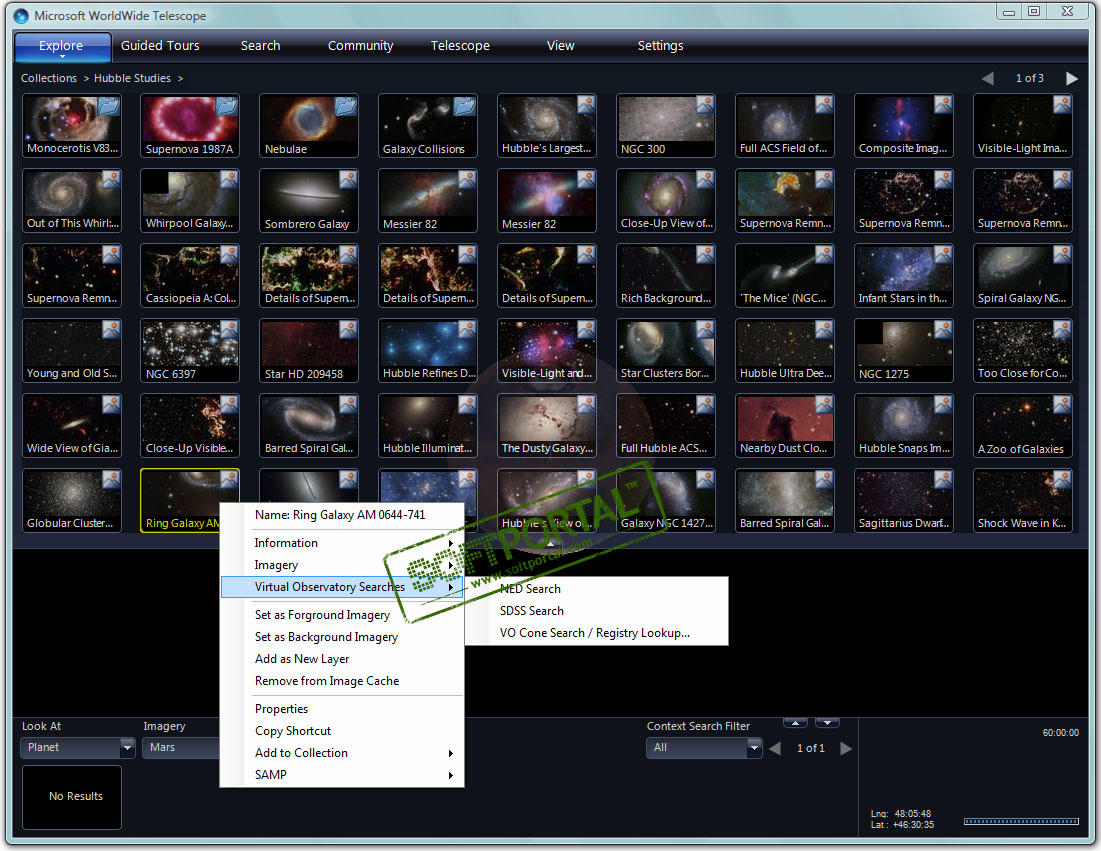Choose Set as Background Imagery
This screenshot has height=851, width=1101.
pos(342,637)
